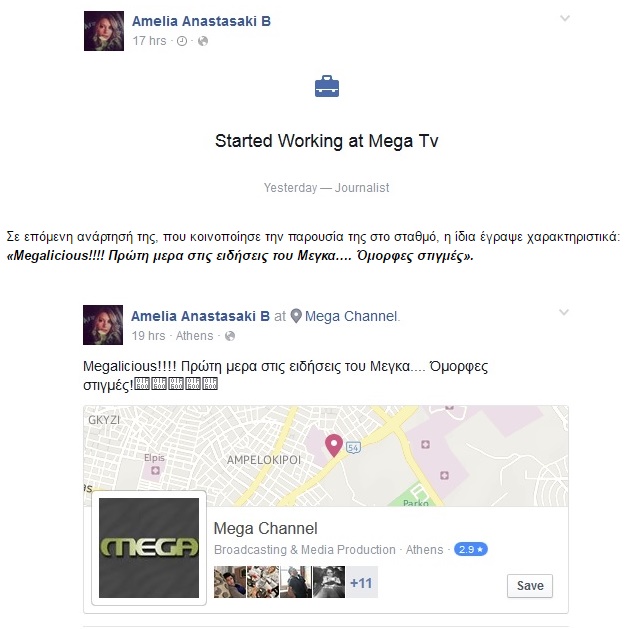The image size is (627, 629).
Task: Click the globe privacy icon on first post
Action: [203, 41]
